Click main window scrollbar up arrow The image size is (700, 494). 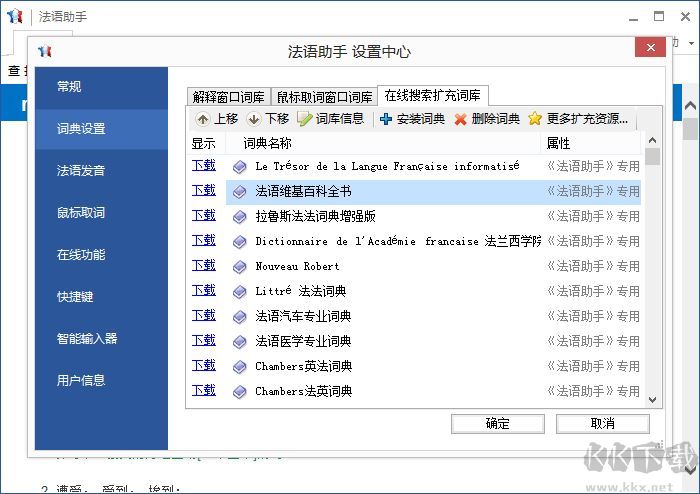pyautogui.click(x=690, y=106)
